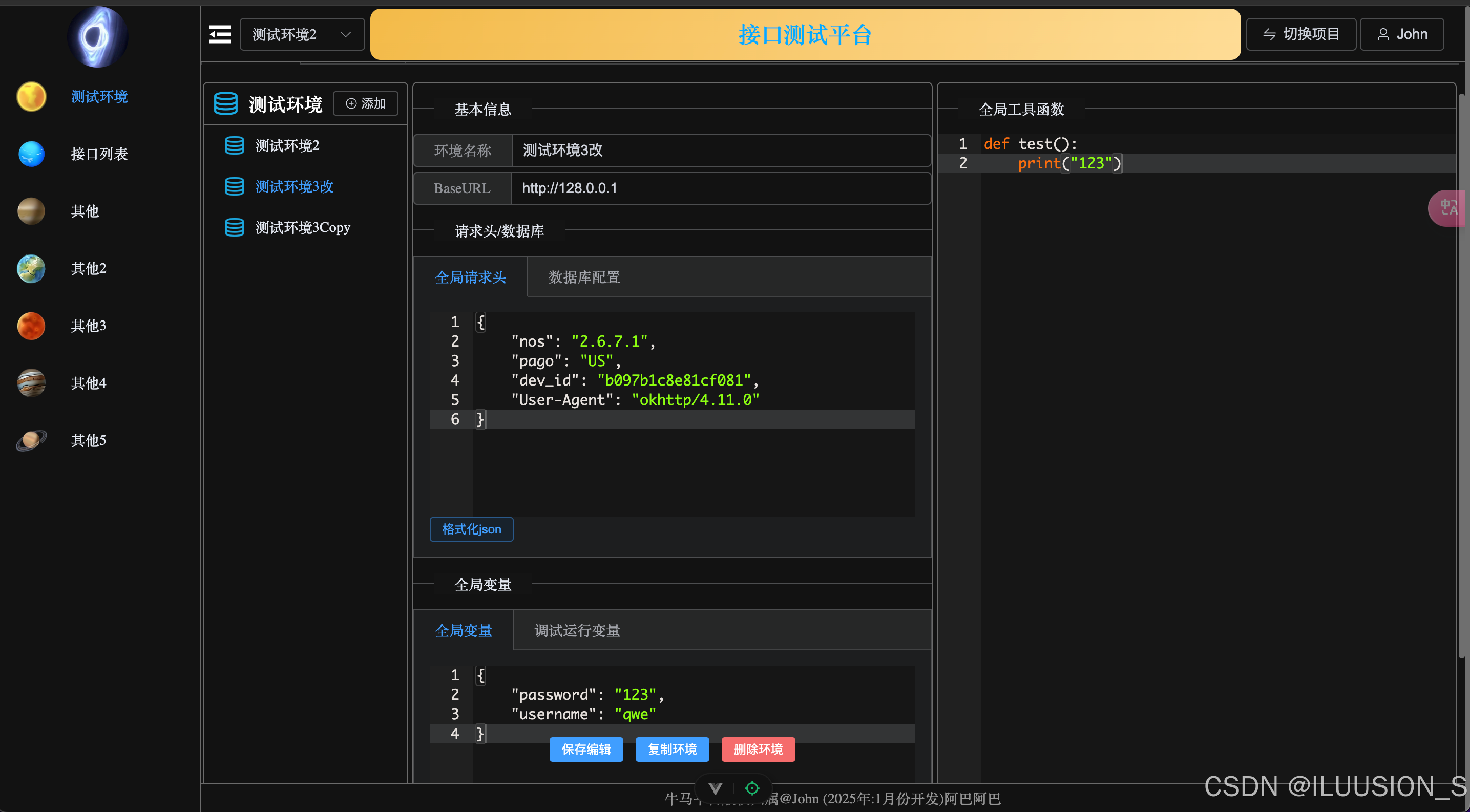The image size is (1470, 812).
Task: Click the Saturn ring icon beside 其他5
Action: pyautogui.click(x=31, y=440)
